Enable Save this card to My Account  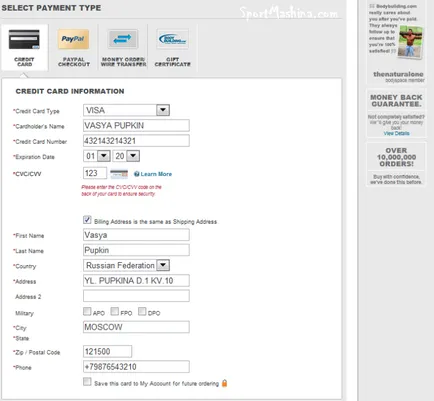click(87, 382)
